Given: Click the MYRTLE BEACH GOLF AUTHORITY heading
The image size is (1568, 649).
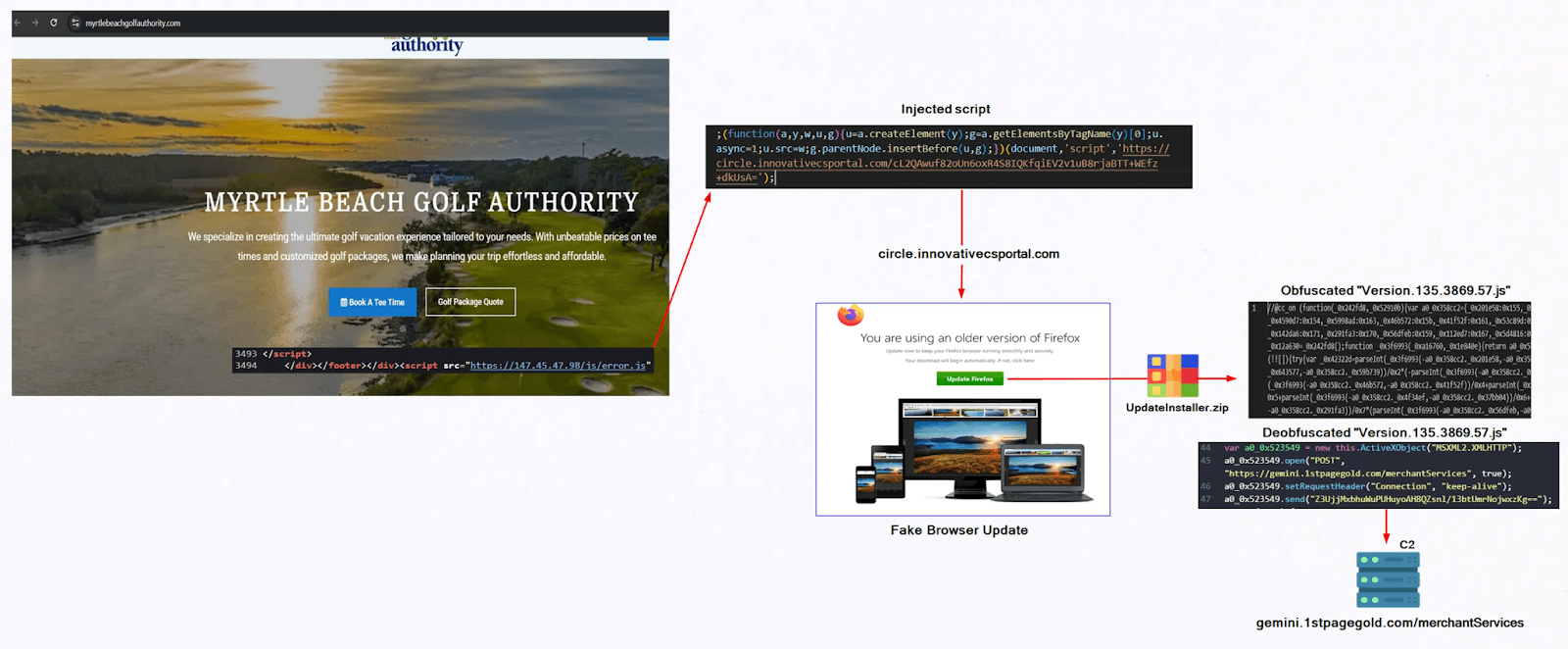Looking at the screenshot, I should pyautogui.click(x=421, y=202).
